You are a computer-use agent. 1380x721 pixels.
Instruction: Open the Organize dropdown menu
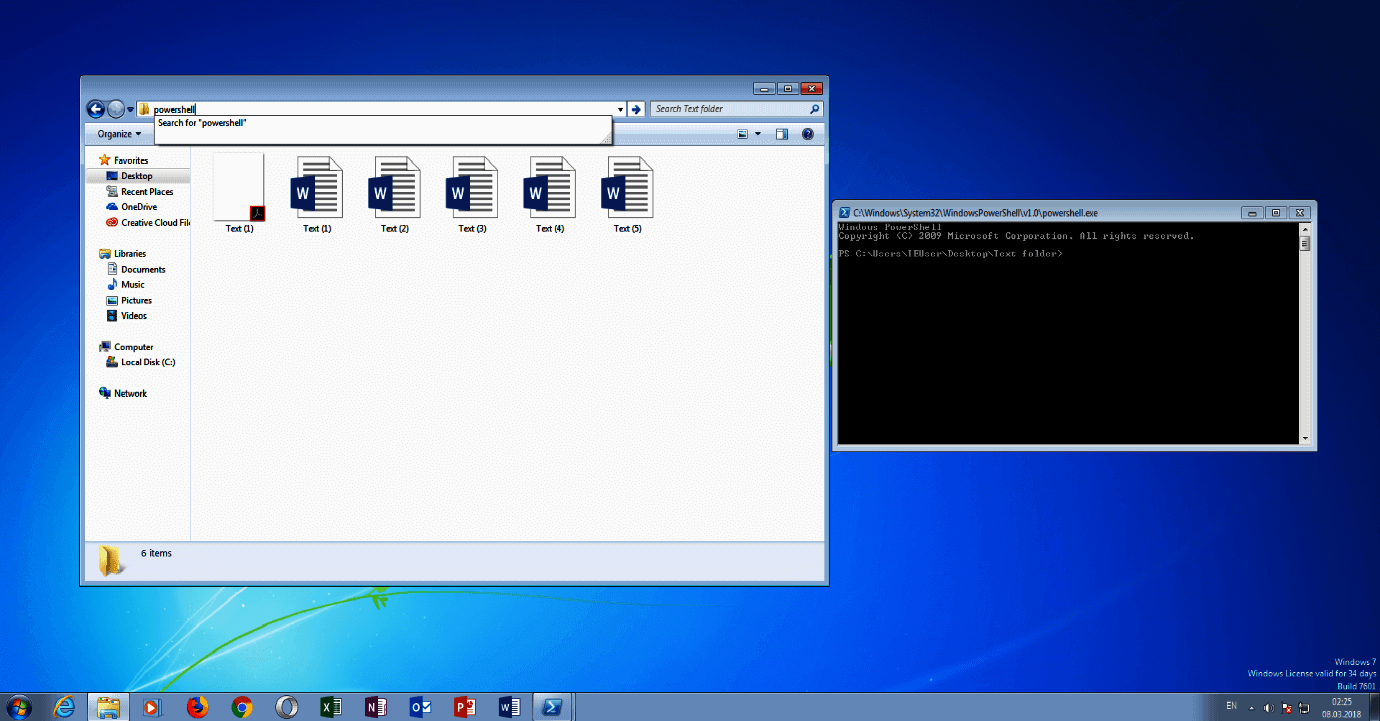(x=117, y=133)
